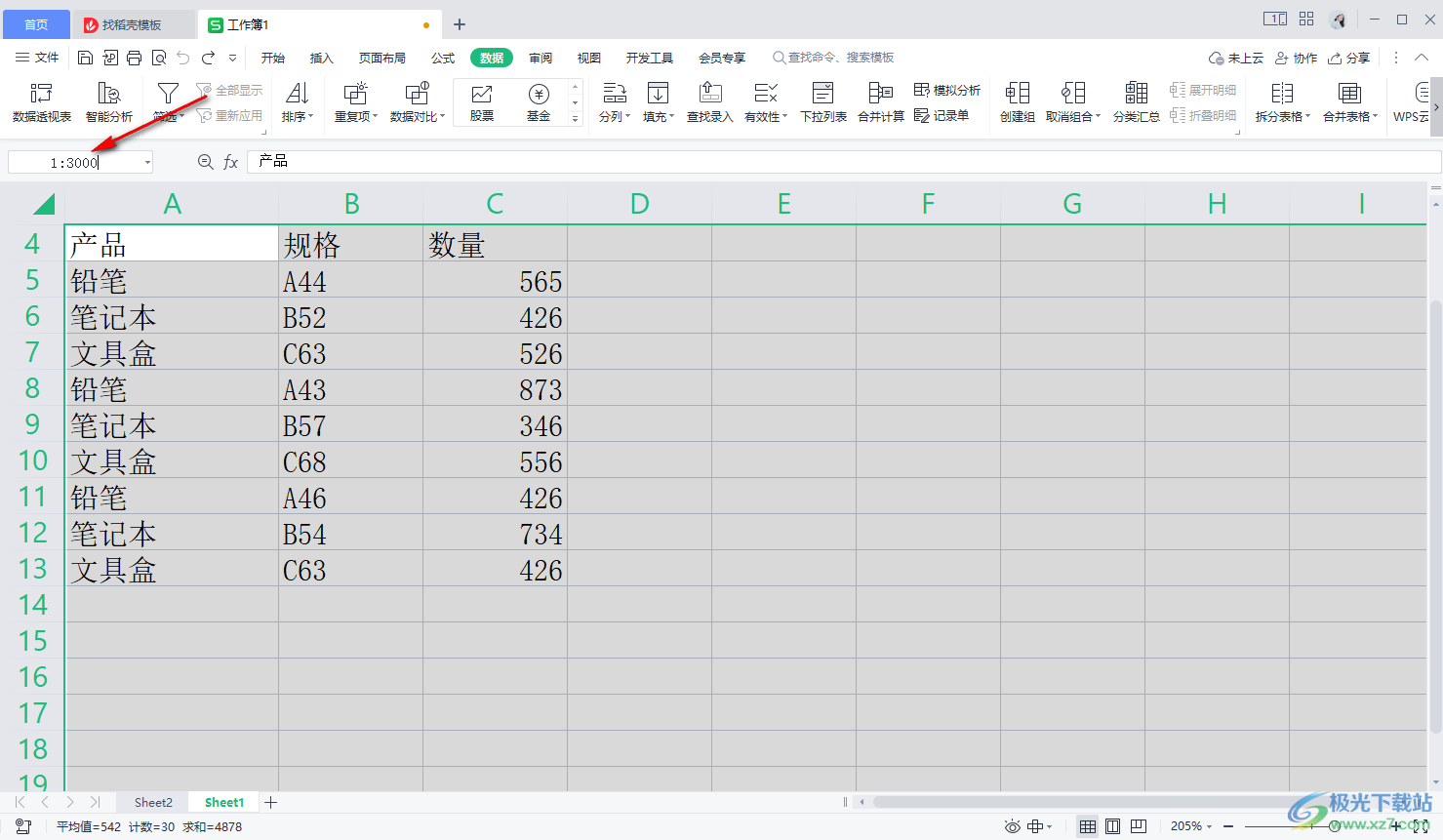This screenshot has height=840, width=1443.
Task: Open 合并计算 consolidate tool
Action: tap(881, 102)
